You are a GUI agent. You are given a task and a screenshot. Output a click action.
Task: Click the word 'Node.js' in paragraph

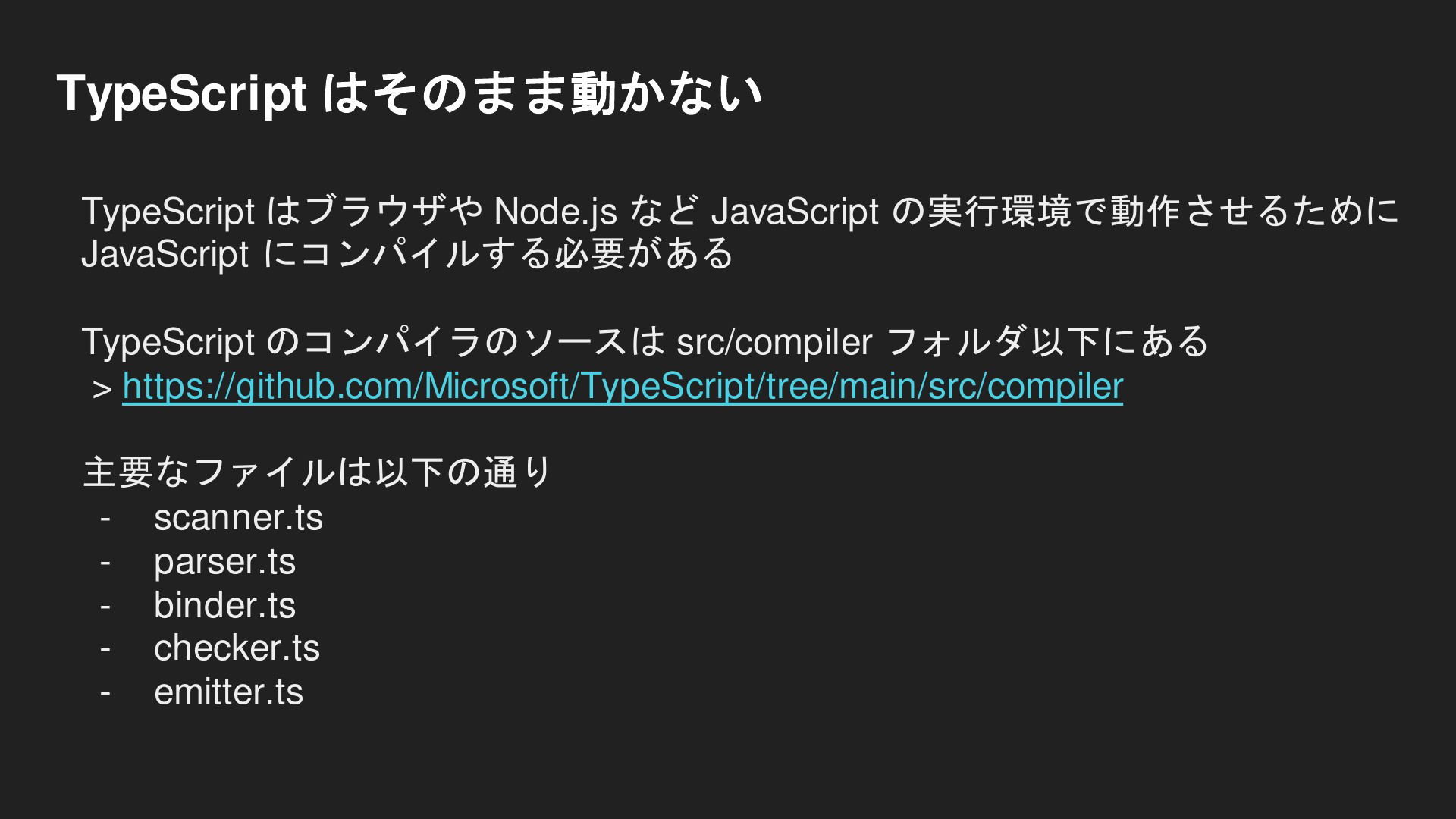pyautogui.click(x=555, y=212)
